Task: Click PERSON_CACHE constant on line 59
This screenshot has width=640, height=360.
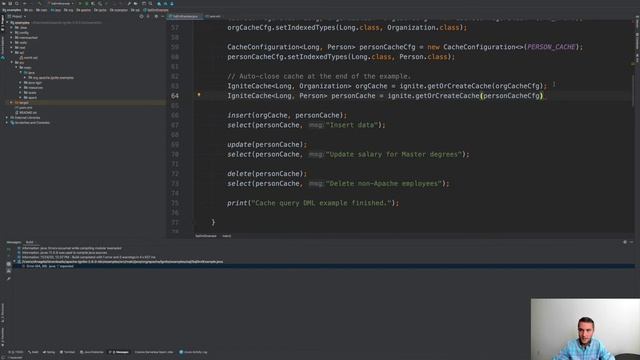Action: click(x=551, y=47)
